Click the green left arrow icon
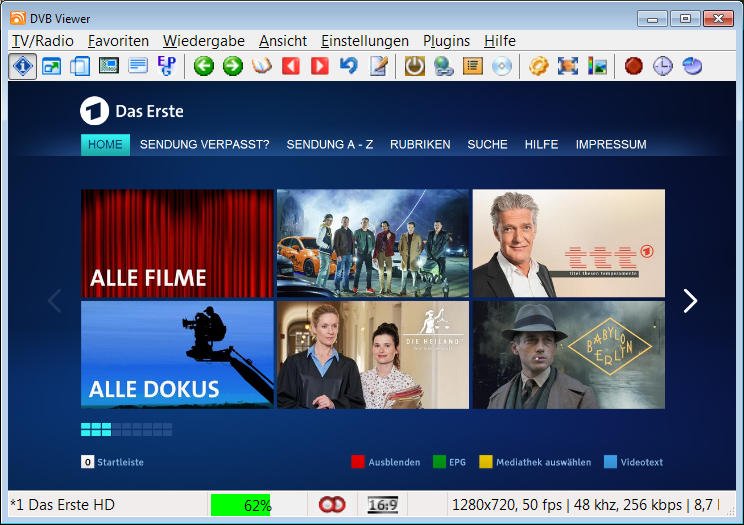 pos(204,66)
